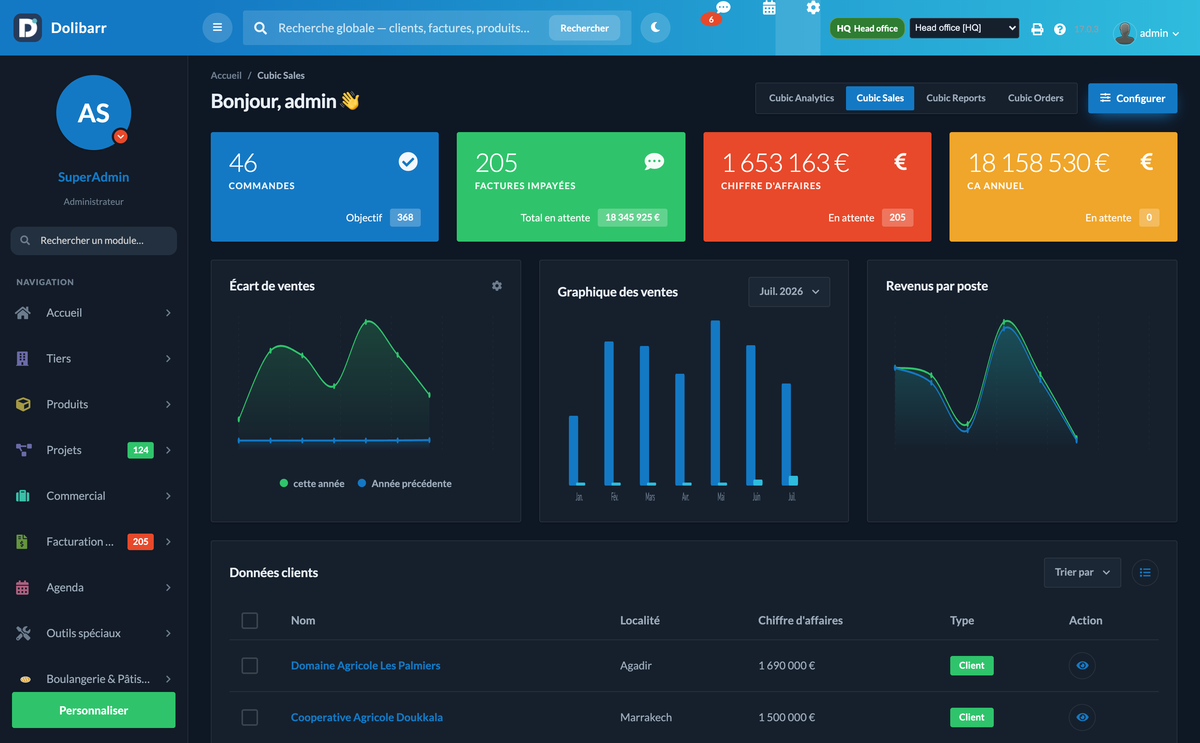1200x743 pixels.
Task: Expand the Tiers sidebar chevron
Action: tap(168, 358)
